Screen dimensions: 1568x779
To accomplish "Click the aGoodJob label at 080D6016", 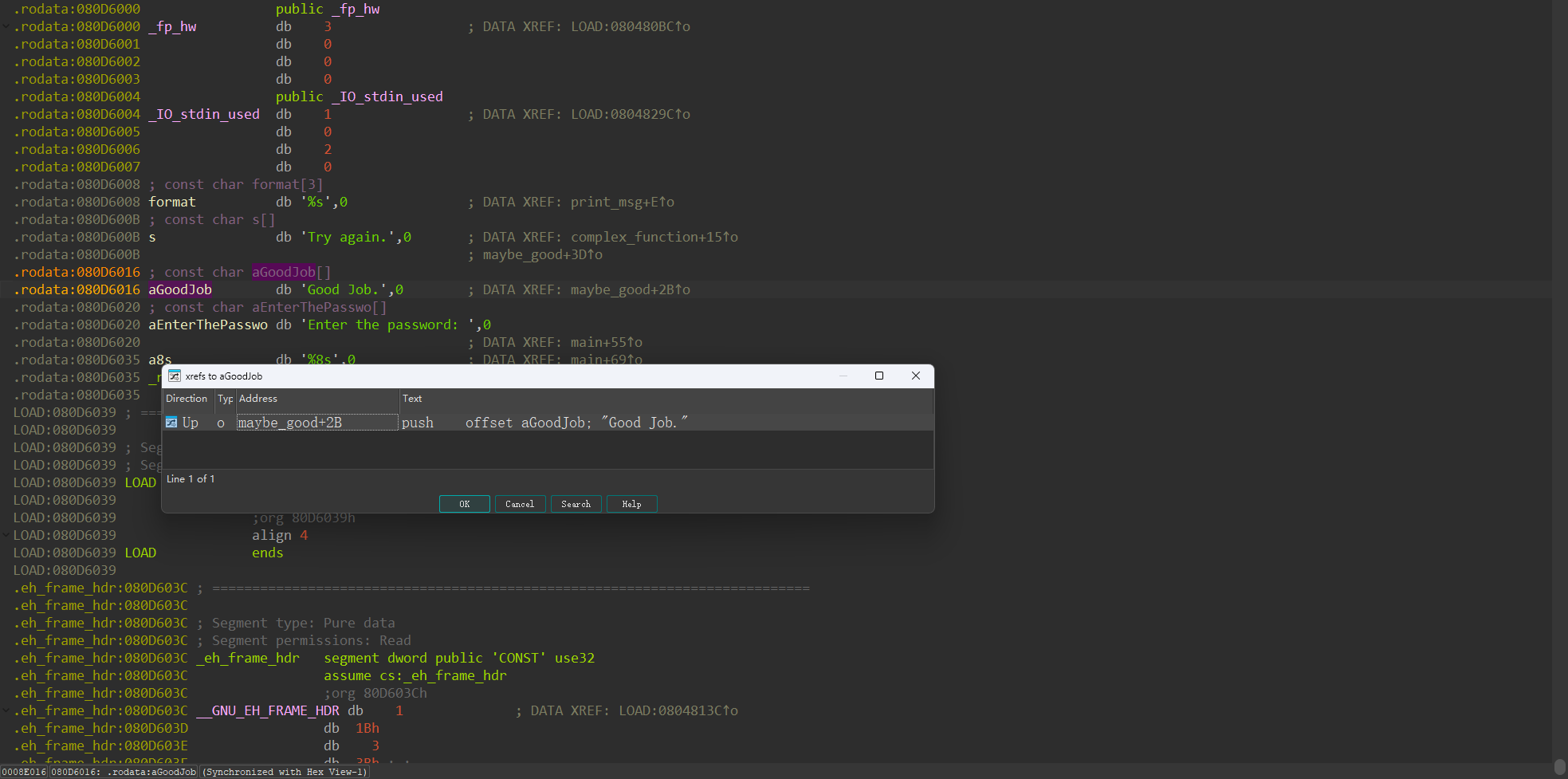I will pos(180,289).
